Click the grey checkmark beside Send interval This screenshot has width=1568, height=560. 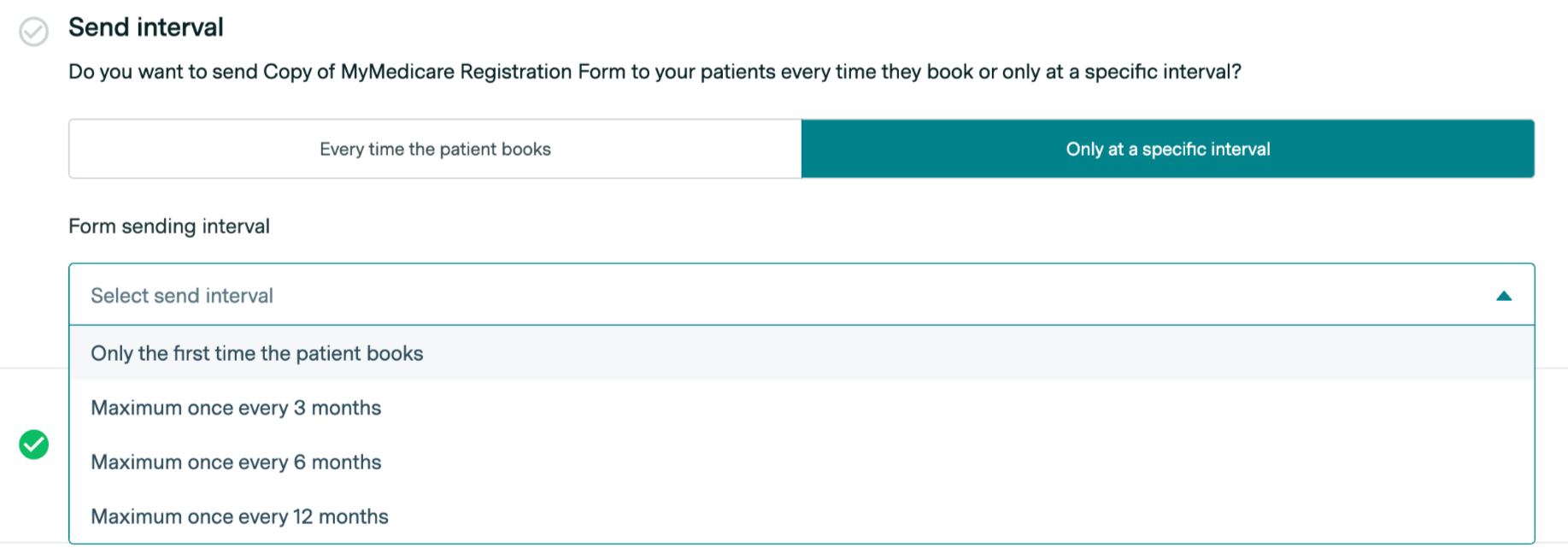[x=34, y=32]
